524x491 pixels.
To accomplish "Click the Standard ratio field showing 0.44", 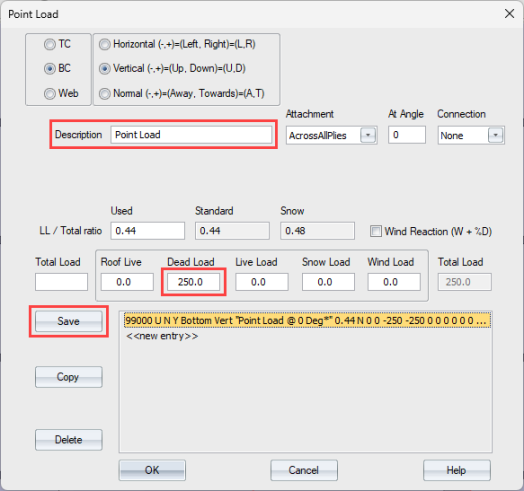I will tap(232, 231).
